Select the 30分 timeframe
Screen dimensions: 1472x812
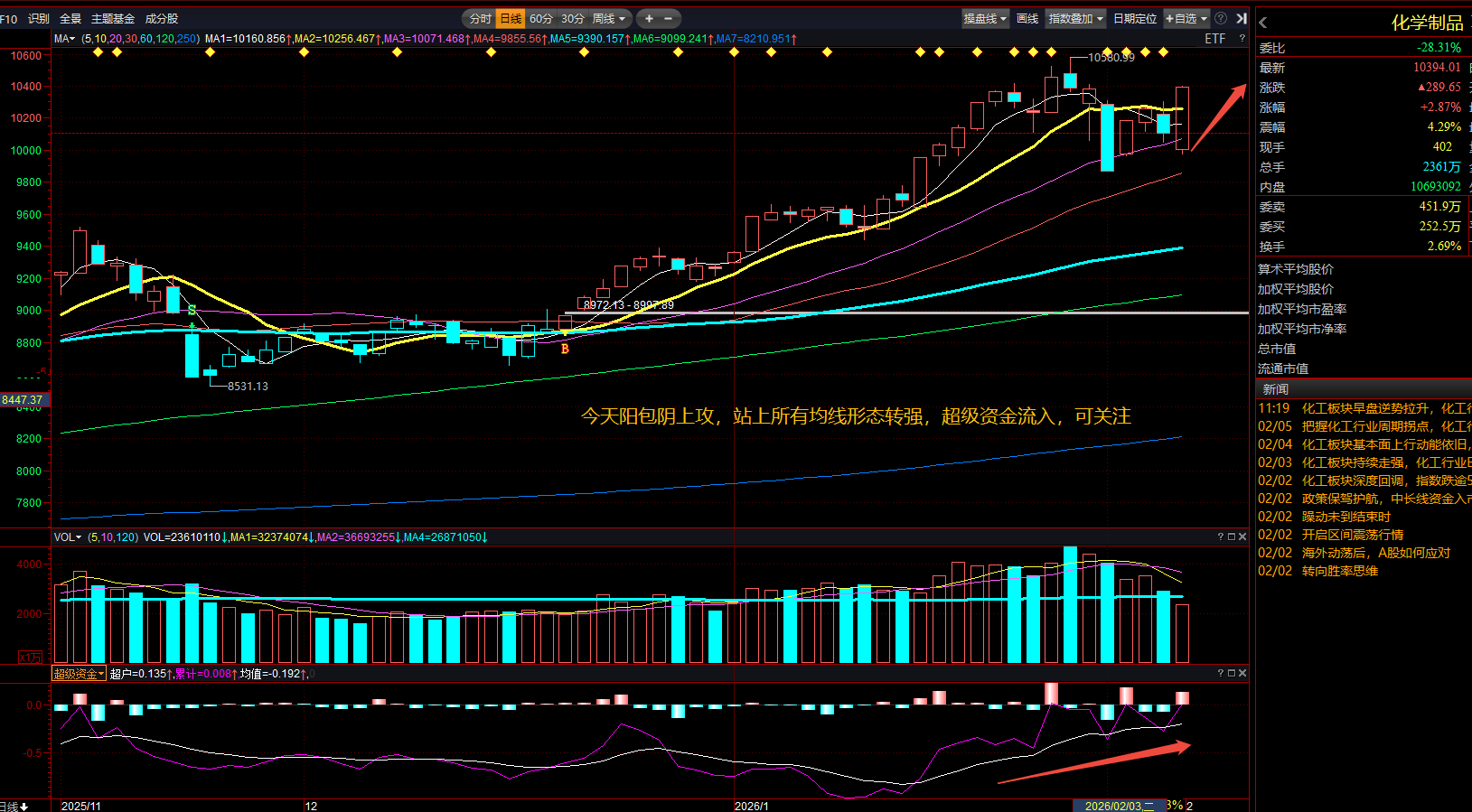[x=572, y=18]
